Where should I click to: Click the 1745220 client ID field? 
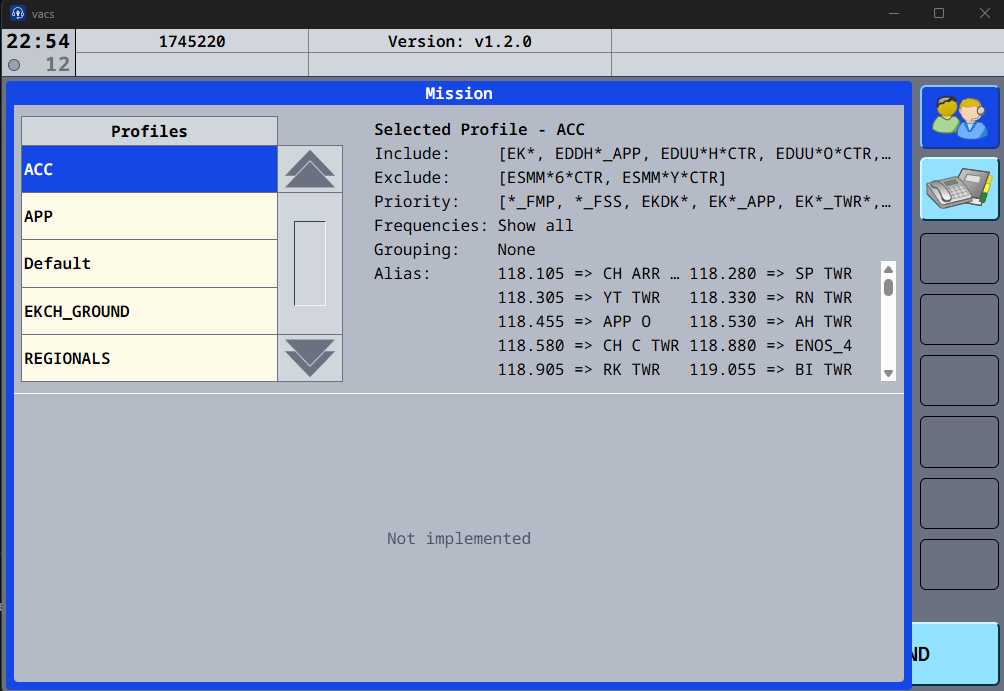[192, 42]
